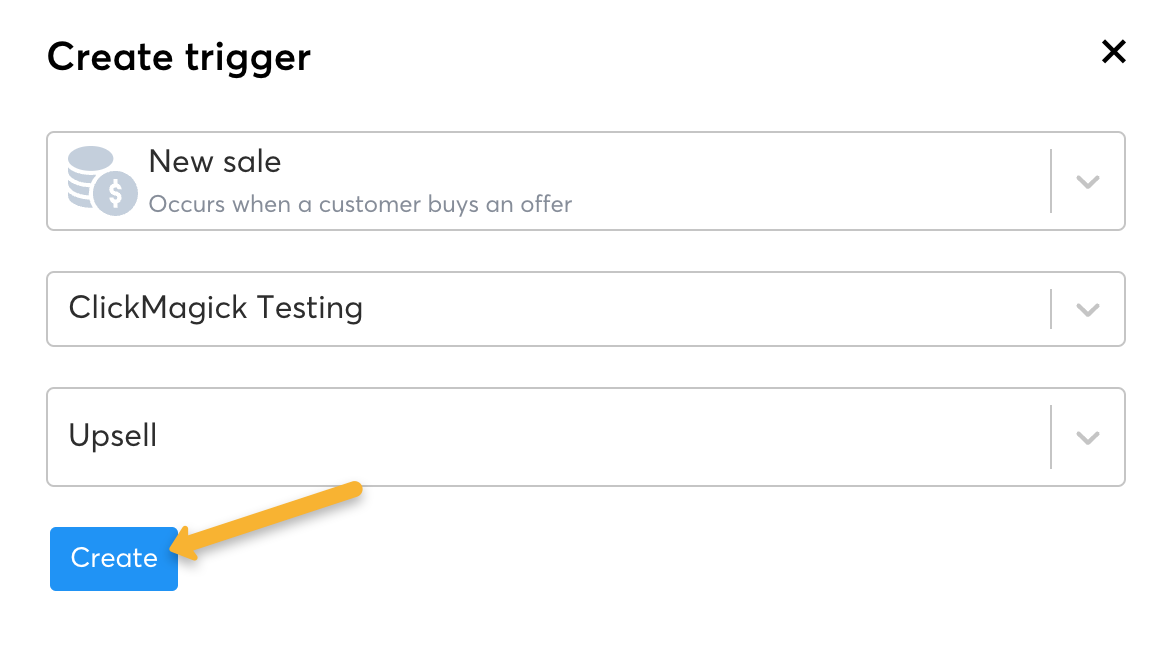Click the orange arrow annotation tip

pos(176,548)
